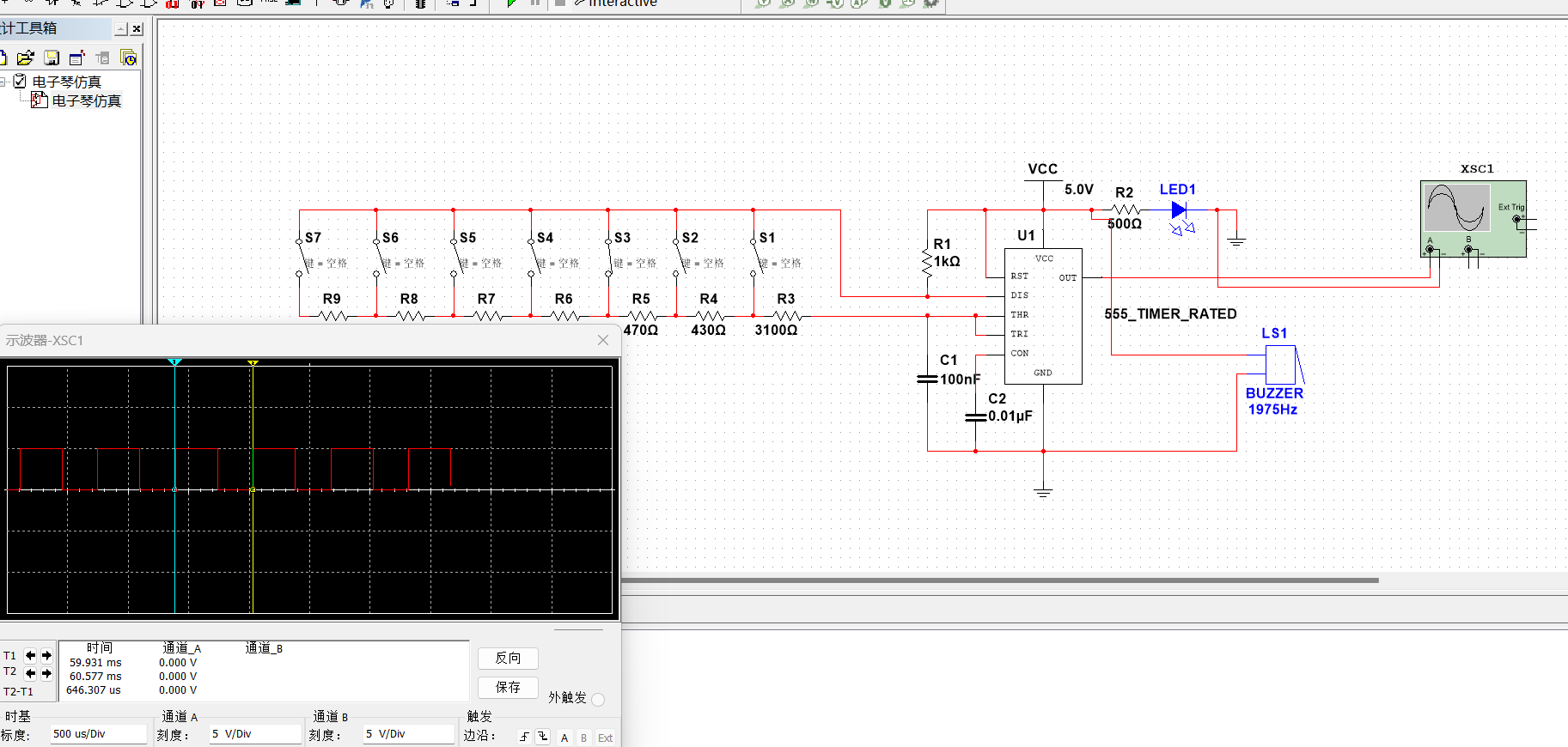Move cursor T1 right with arrow button
Image resolution: width=1568 pixels, height=747 pixels.
[46, 655]
